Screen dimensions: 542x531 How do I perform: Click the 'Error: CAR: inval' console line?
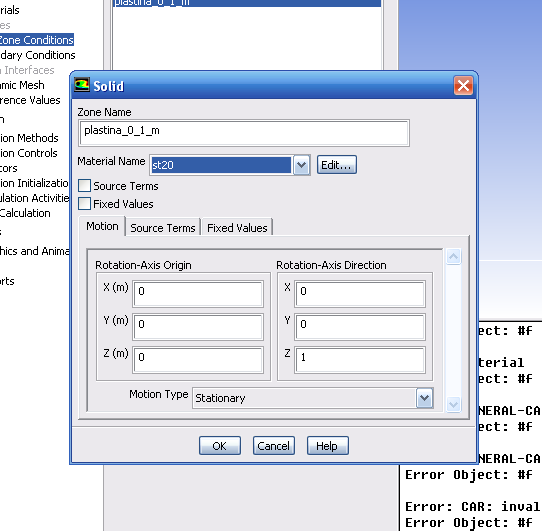(x=472, y=506)
